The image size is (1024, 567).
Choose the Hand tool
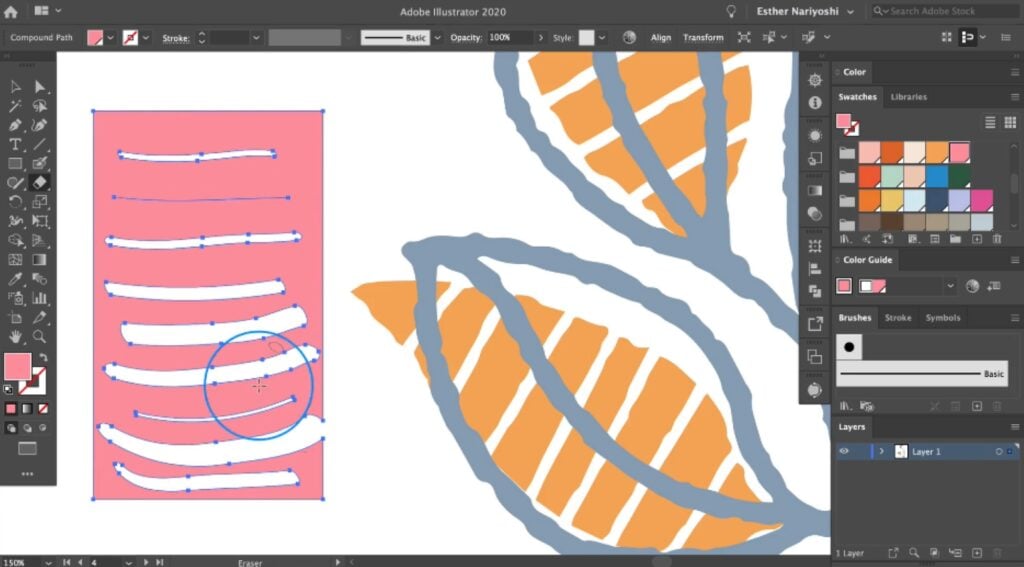16,337
